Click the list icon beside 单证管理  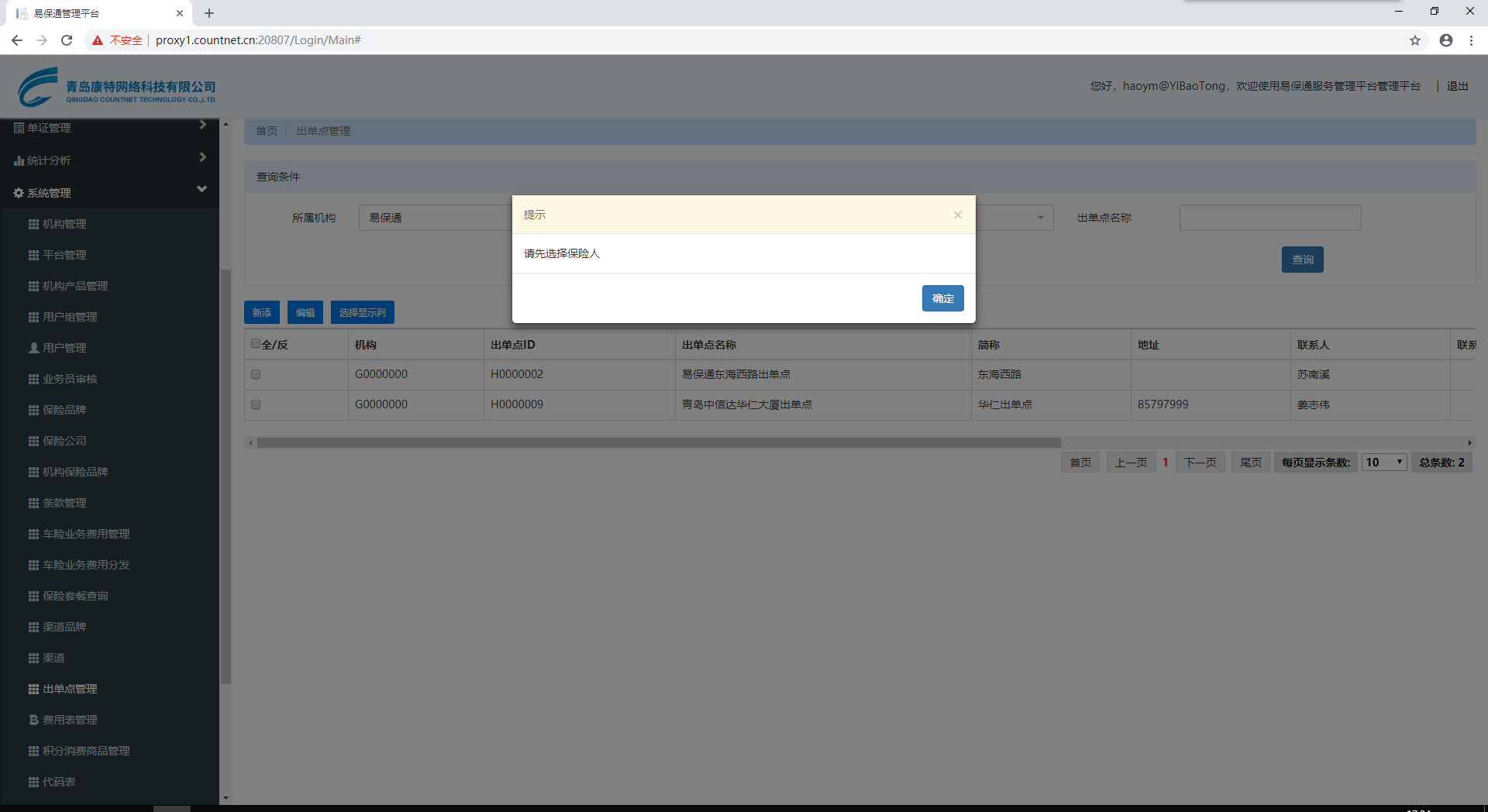click(19, 128)
